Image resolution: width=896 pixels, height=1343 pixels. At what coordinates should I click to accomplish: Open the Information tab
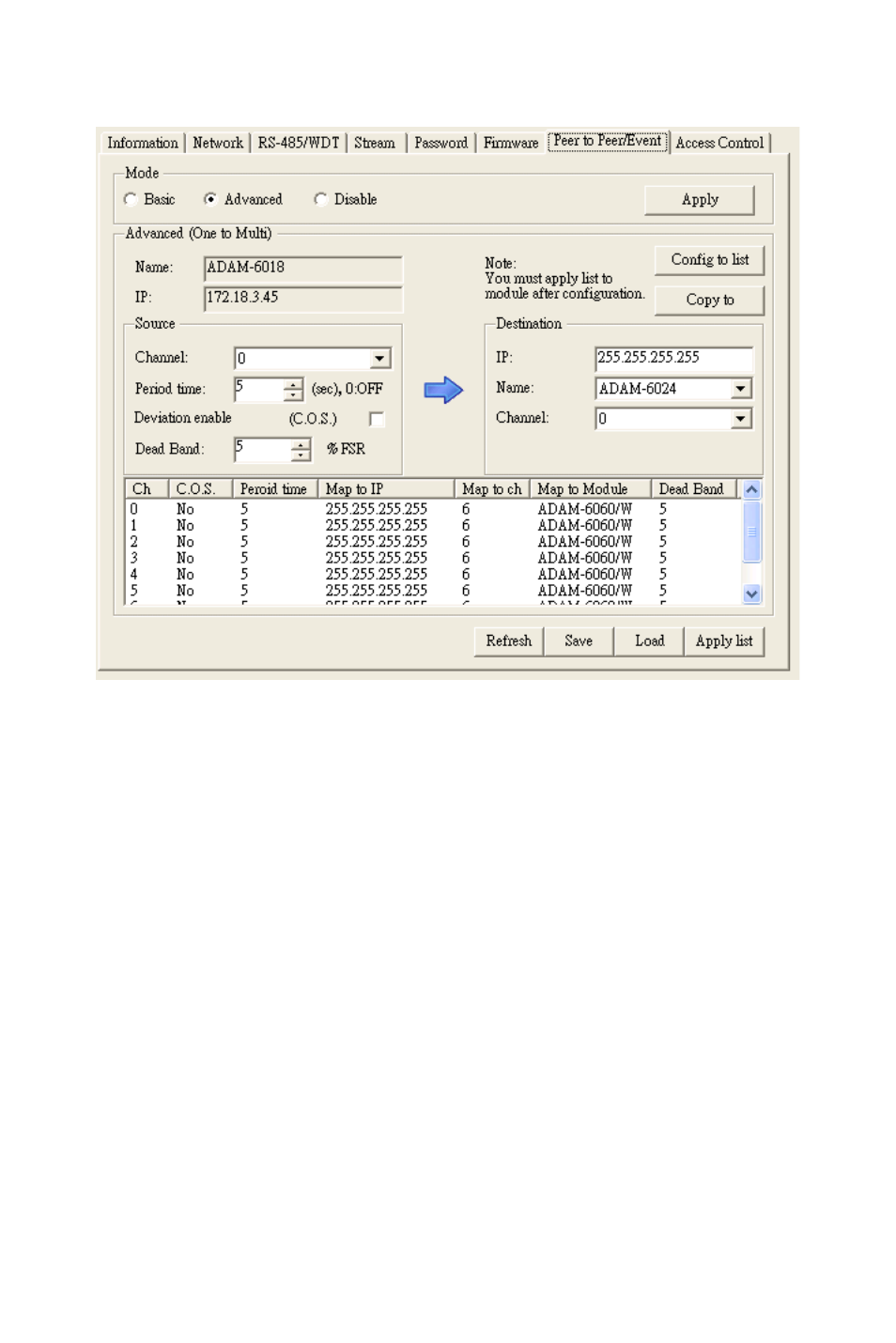point(142,143)
